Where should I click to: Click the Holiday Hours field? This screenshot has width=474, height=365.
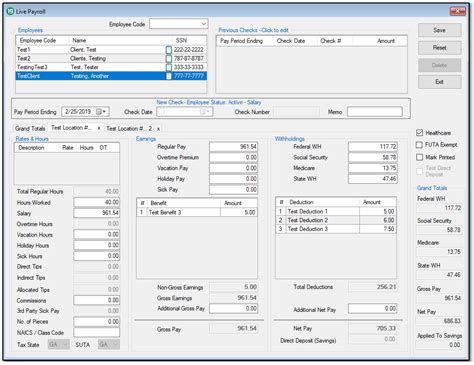(x=97, y=245)
